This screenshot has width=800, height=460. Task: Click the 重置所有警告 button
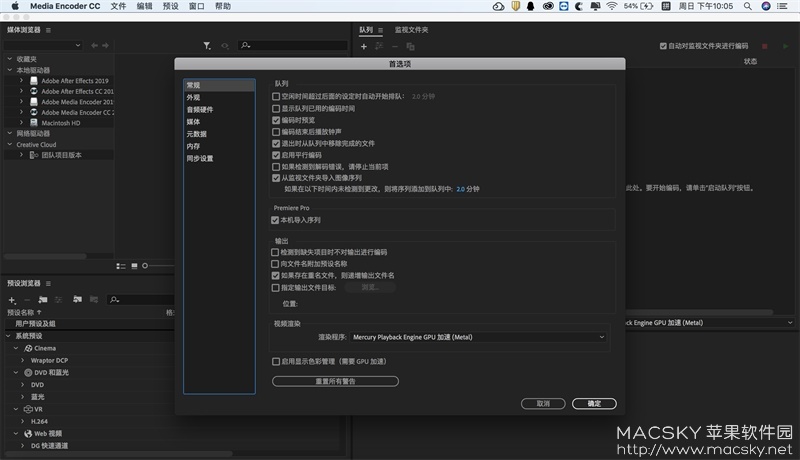tap(335, 381)
